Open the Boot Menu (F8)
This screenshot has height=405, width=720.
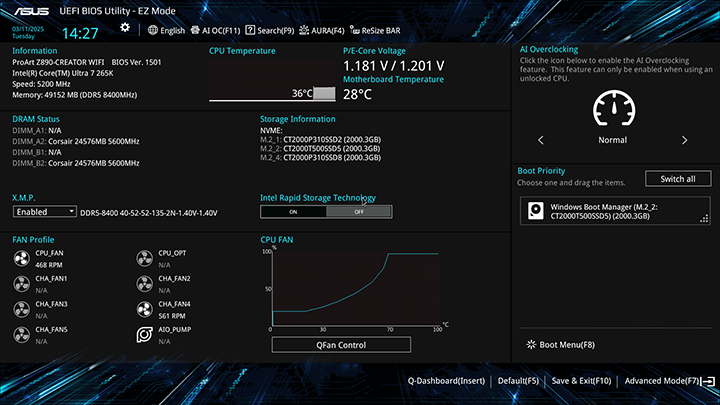[560, 345]
